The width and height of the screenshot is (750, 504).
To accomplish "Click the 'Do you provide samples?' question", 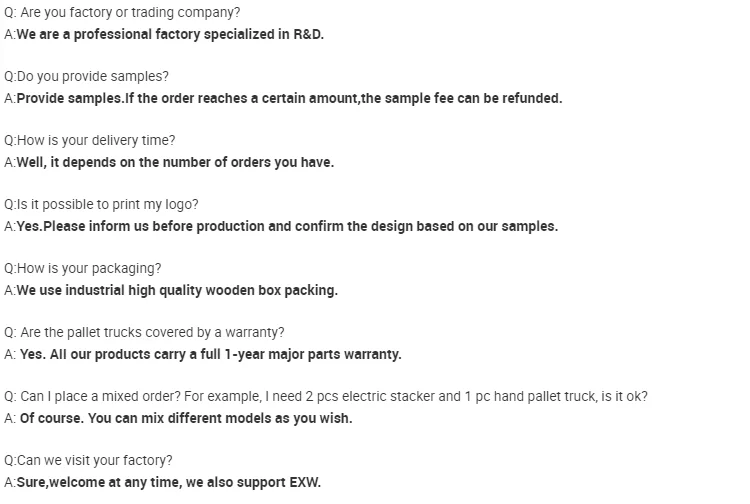I will click(x=87, y=77).
